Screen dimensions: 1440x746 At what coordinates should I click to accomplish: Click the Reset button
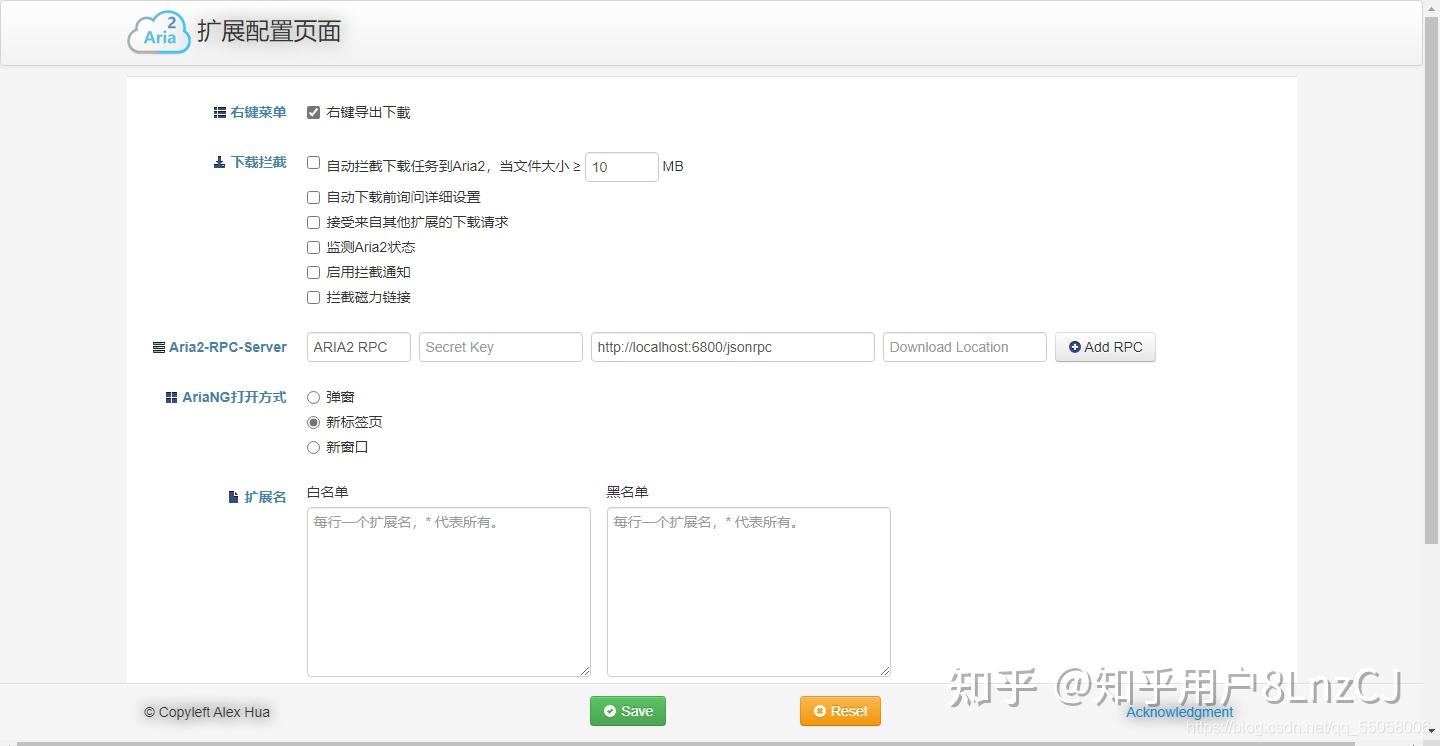pyautogui.click(x=840, y=711)
